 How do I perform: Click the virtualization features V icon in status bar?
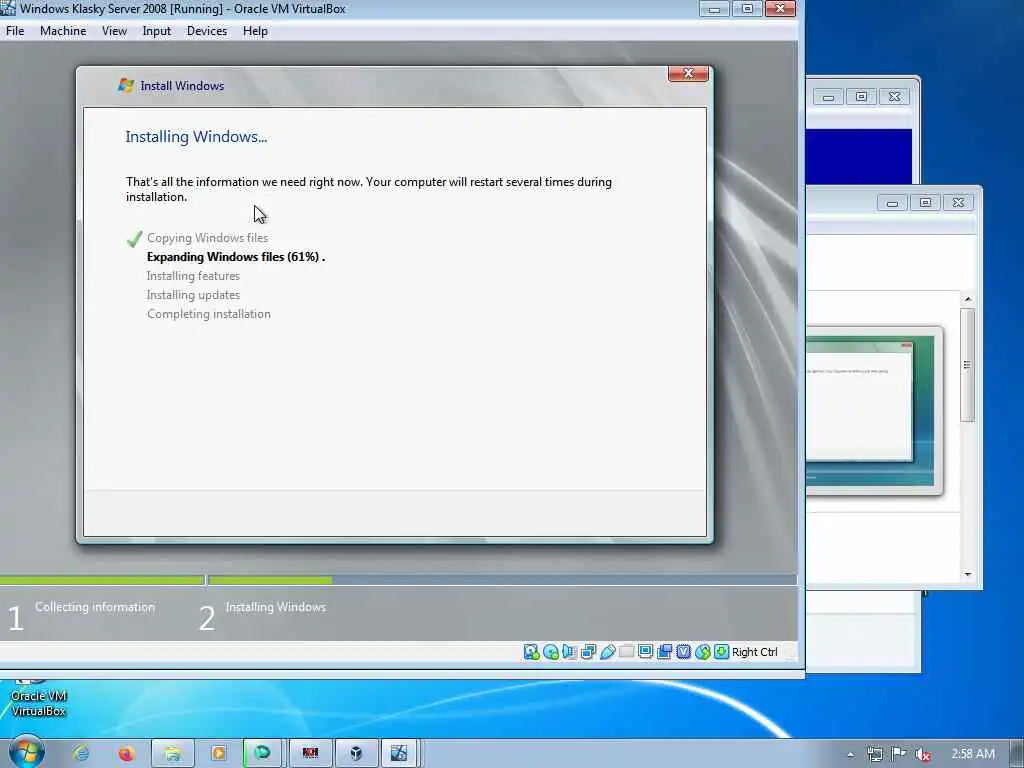683,652
